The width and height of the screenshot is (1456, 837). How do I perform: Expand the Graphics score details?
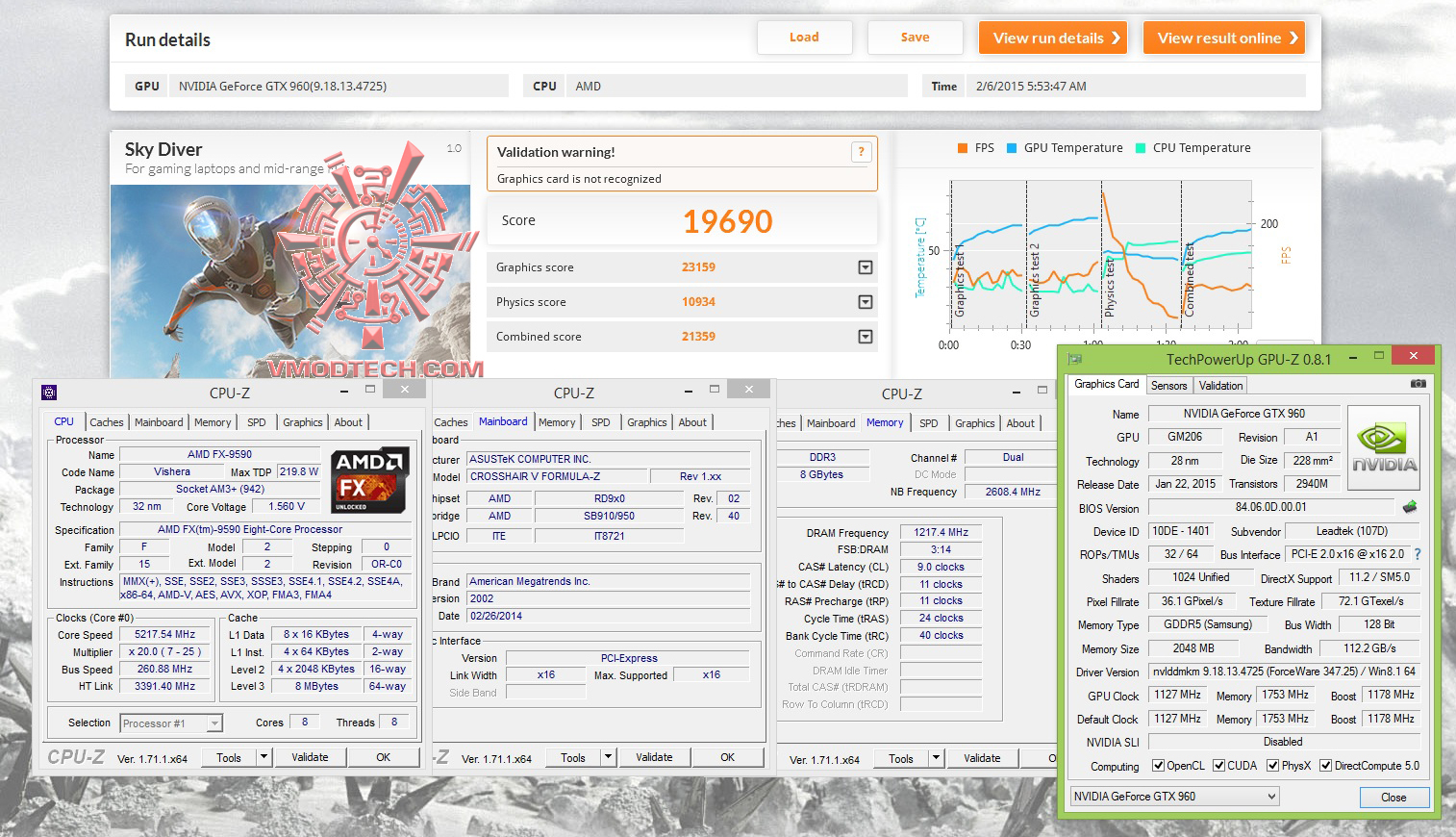pos(866,267)
